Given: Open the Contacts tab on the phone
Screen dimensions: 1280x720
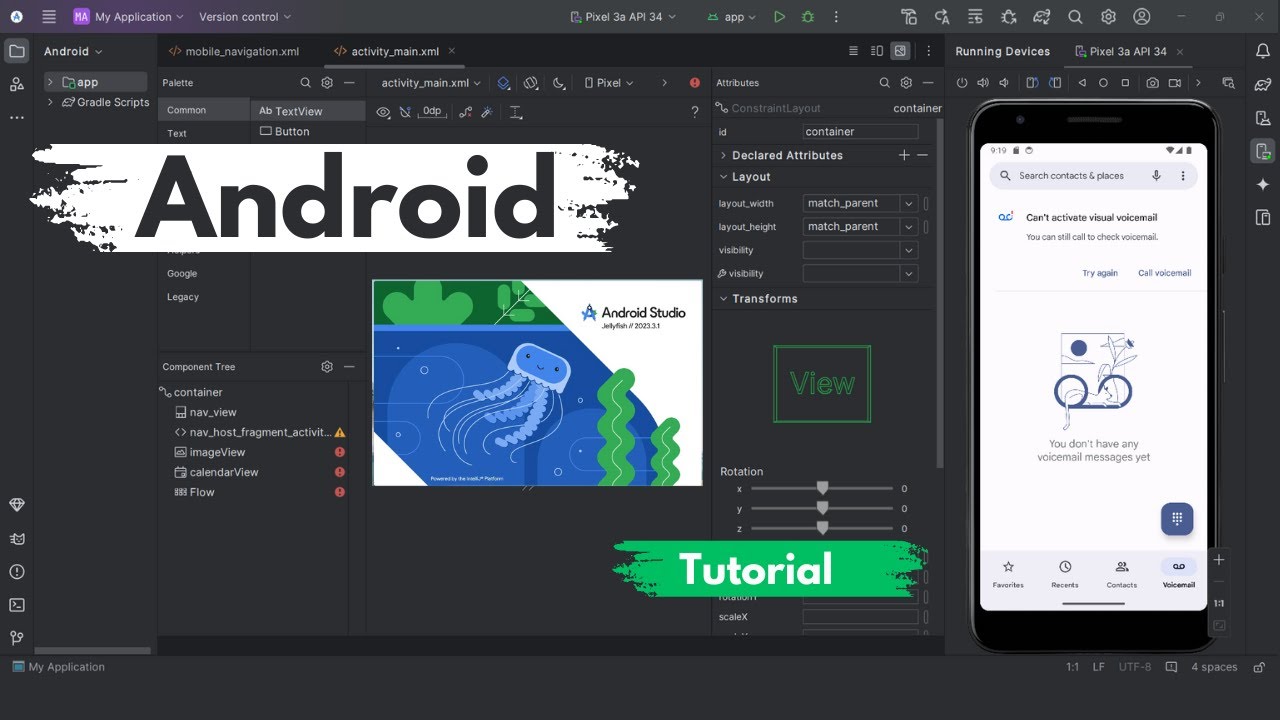Looking at the screenshot, I should point(1122,574).
